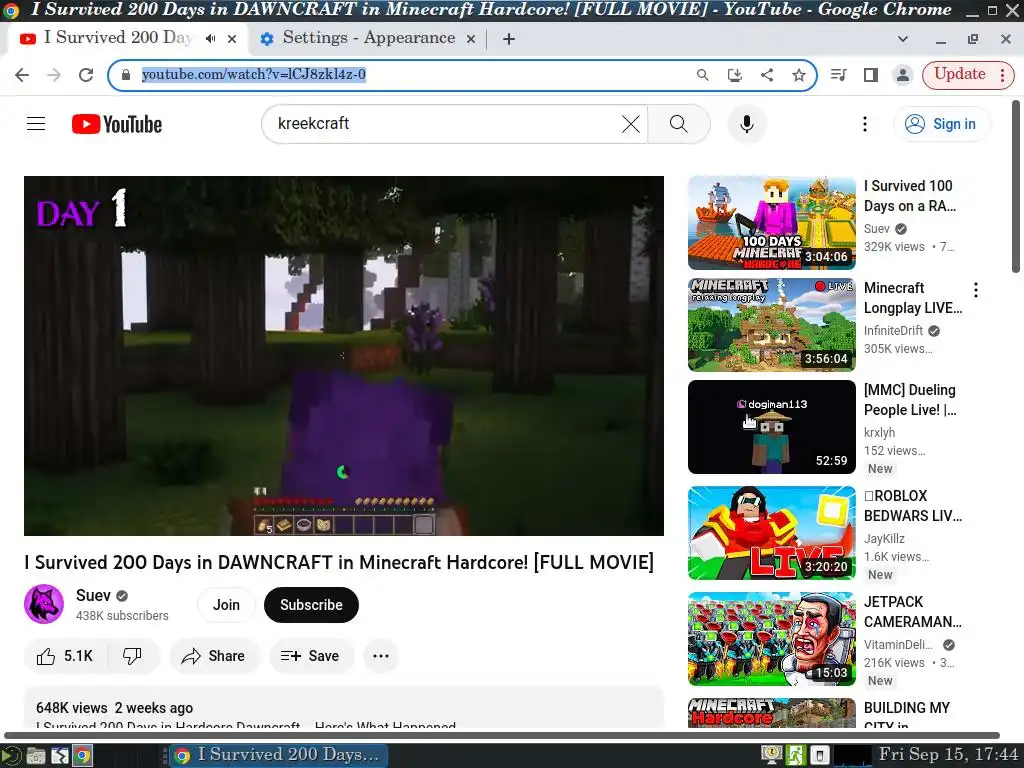
Task: Open the Chrome three-dot menu beside Update
Action: point(1002,75)
